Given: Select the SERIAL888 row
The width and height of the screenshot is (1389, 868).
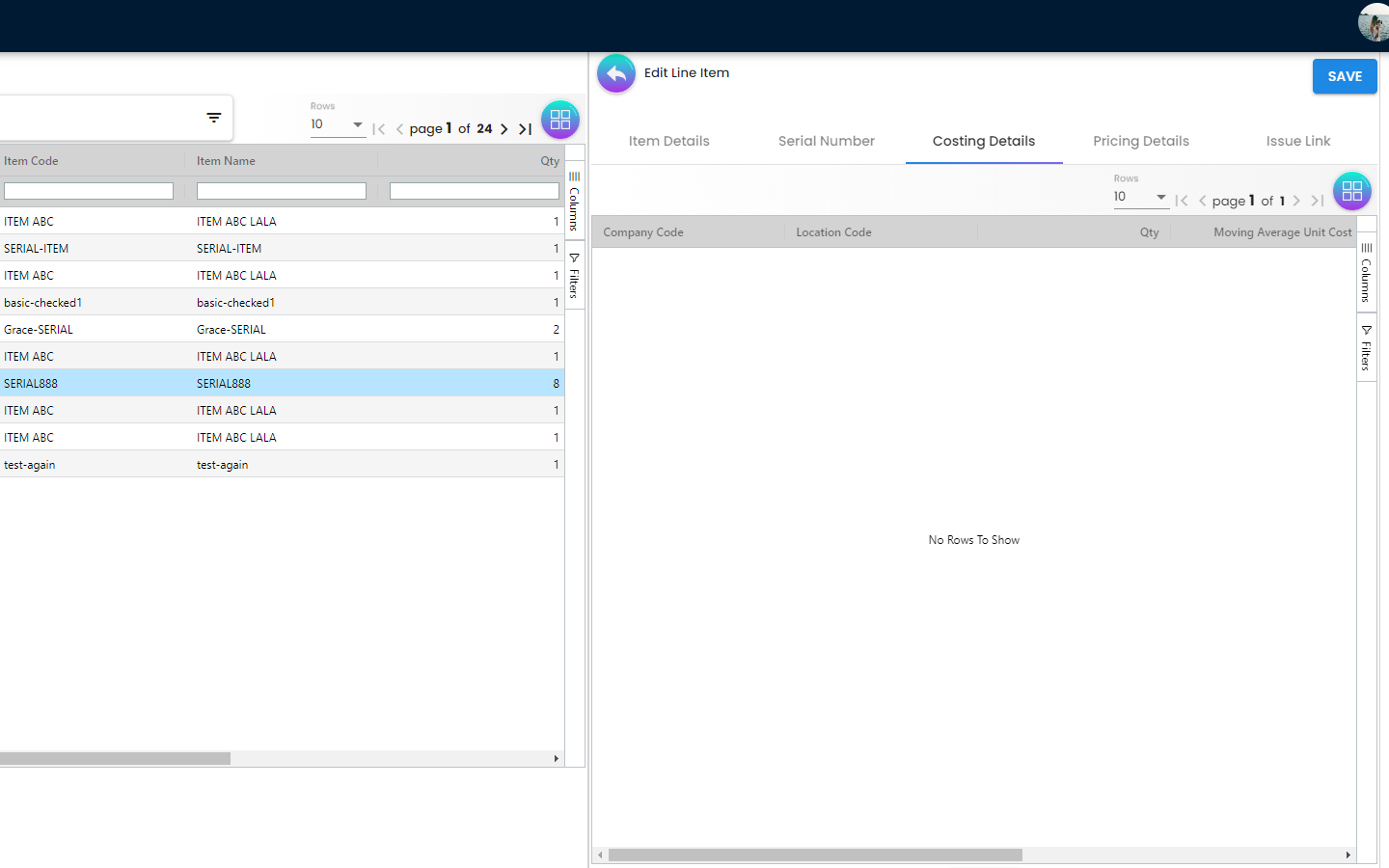Looking at the screenshot, I should click(x=280, y=383).
